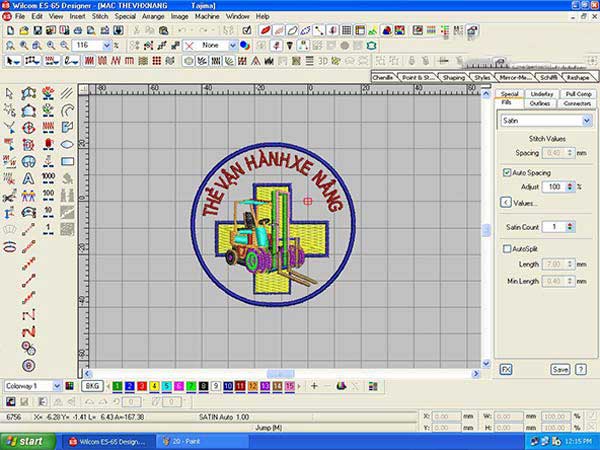The image size is (600, 450).
Task: Click the Save button in properties panel
Action: click(x=560, y=369)
